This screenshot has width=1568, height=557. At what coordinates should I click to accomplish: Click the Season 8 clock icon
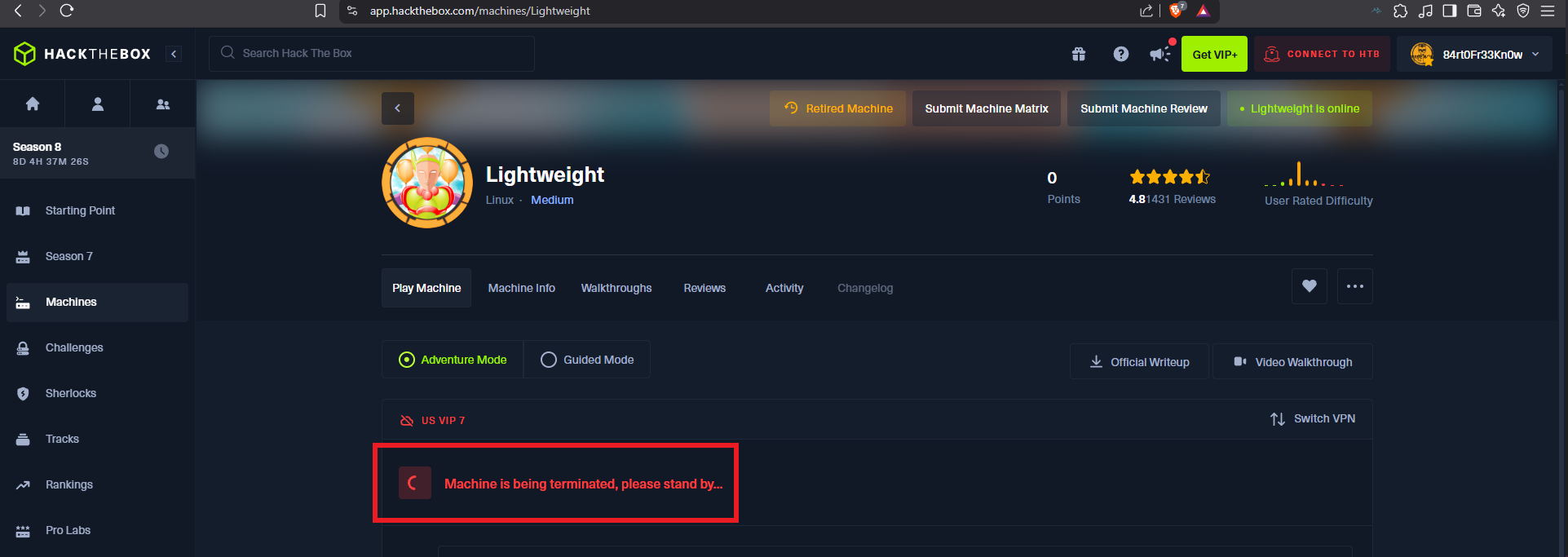click(161, 151)
